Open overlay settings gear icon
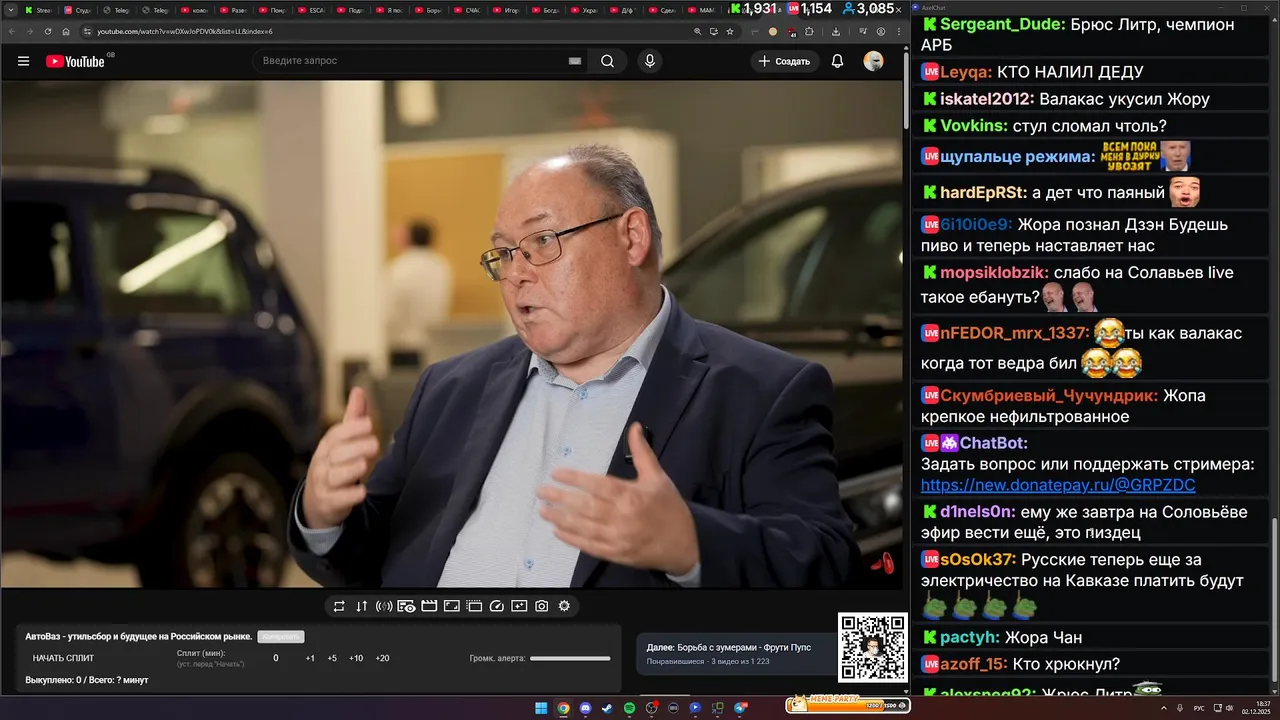1280x720 pixels. 564,606
